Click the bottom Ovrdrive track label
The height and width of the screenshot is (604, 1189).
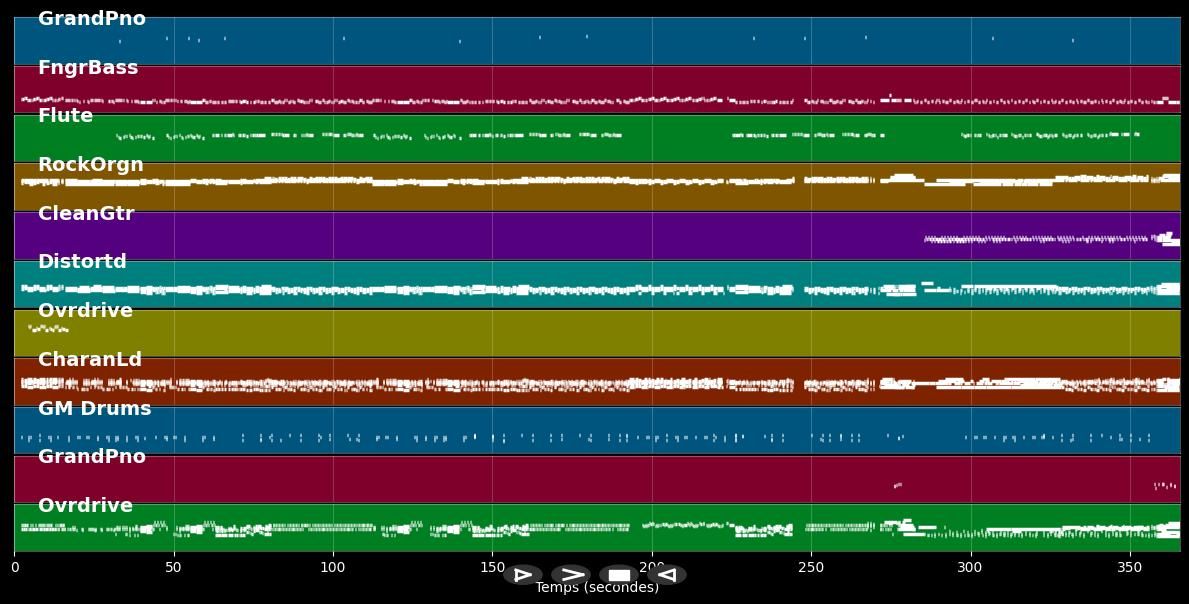pyautogui.click(x=85, y=506)
